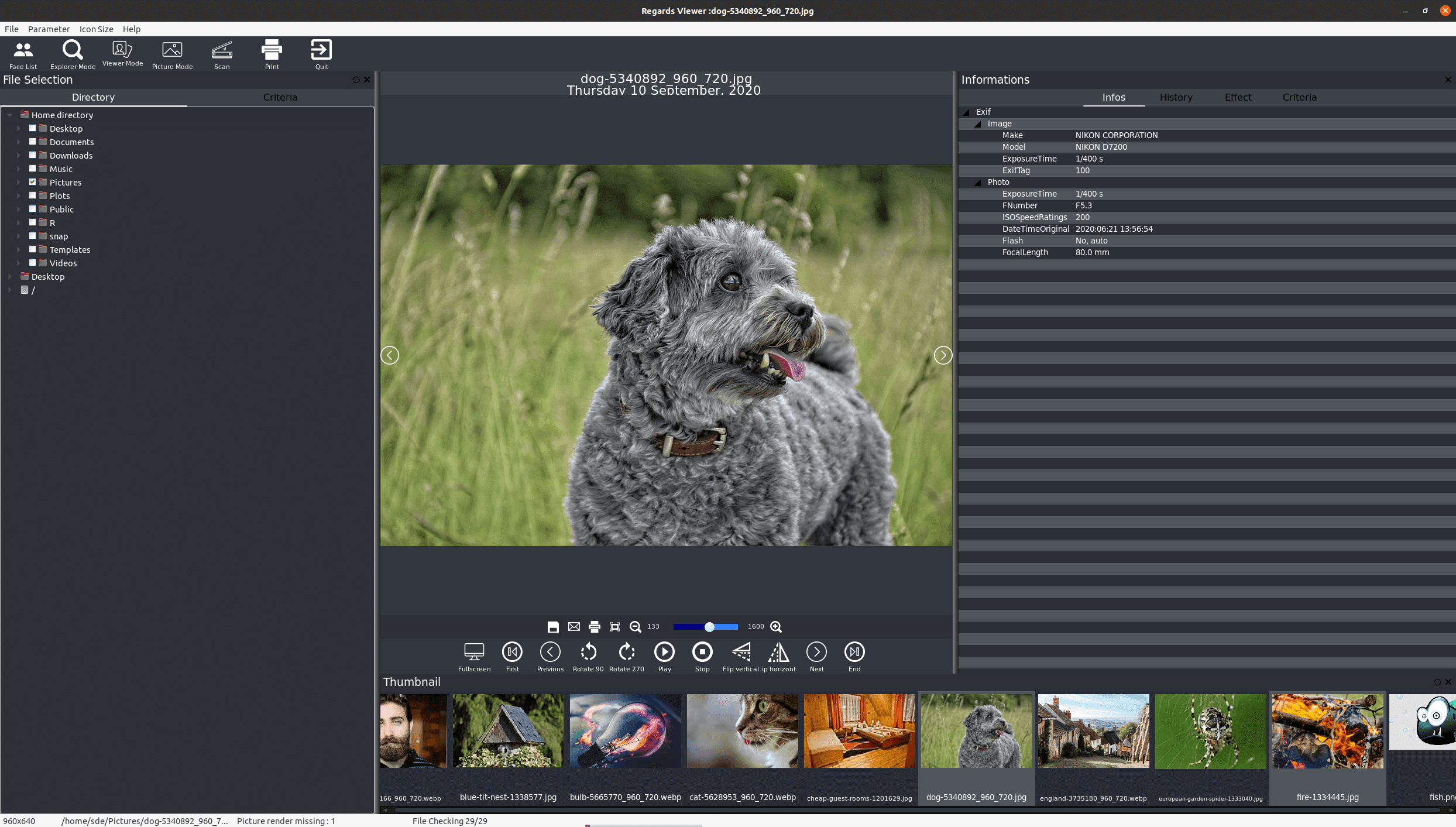The width and height of the screenshot is (1456, 827).
Task: Rotate the image 90 degrees
Action: [x=588, y=656]
